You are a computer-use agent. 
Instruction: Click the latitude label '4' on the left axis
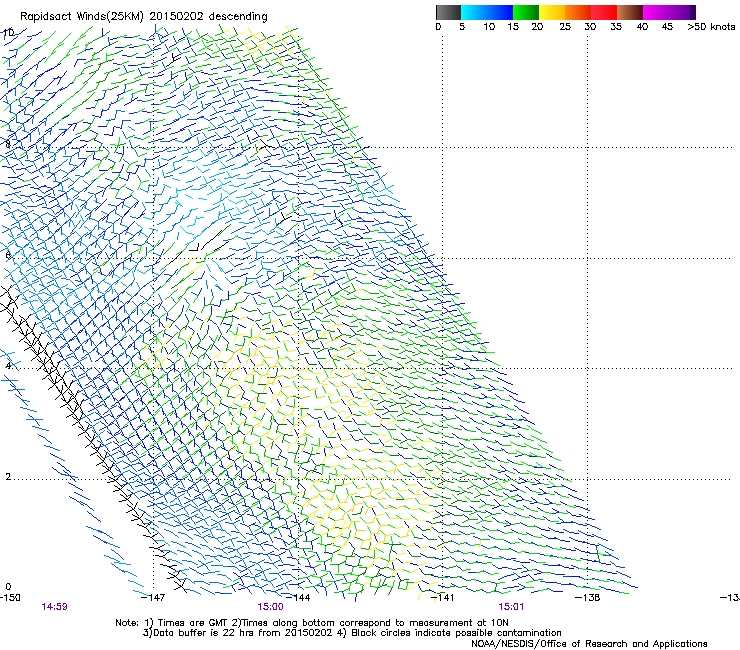coord(8,366)
